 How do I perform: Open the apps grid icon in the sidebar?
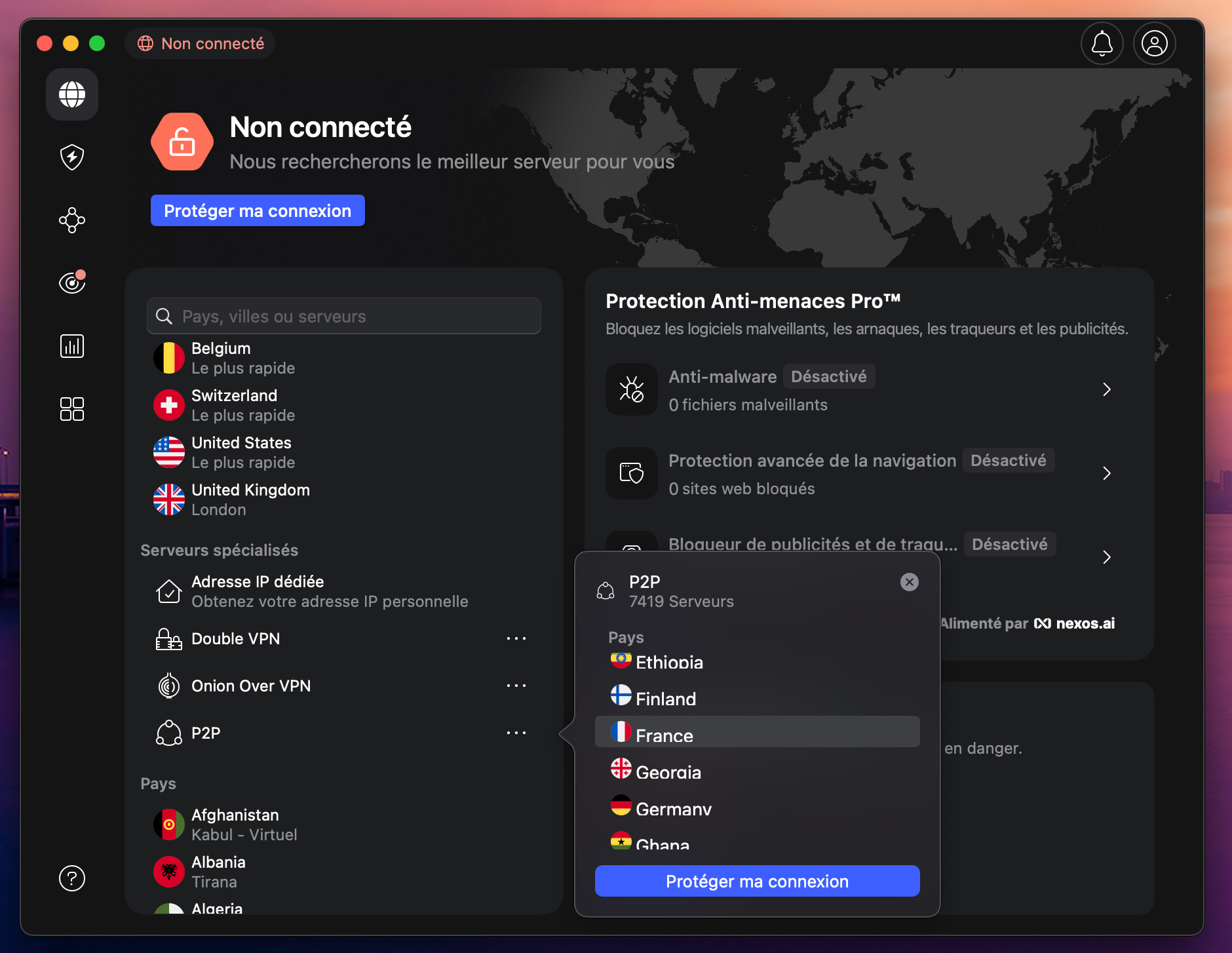click(72, 408)
